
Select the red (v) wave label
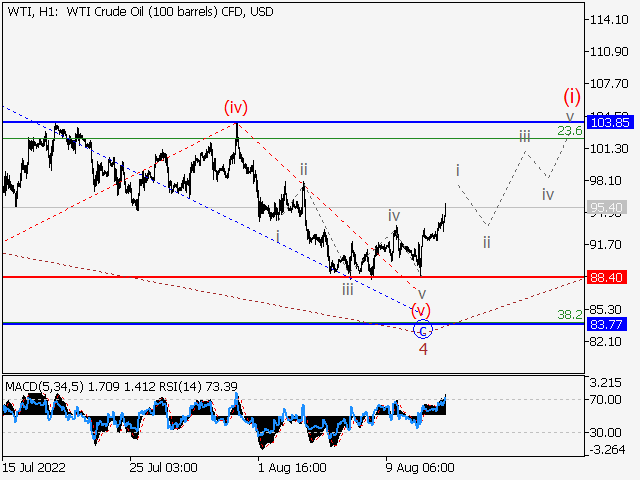click(420, 310)
